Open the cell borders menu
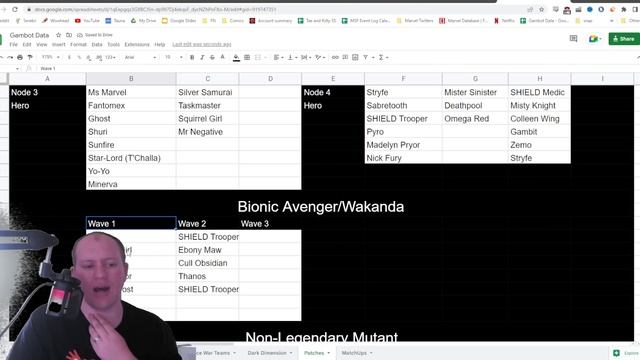 pyautogui.click(x=247, y=58)
